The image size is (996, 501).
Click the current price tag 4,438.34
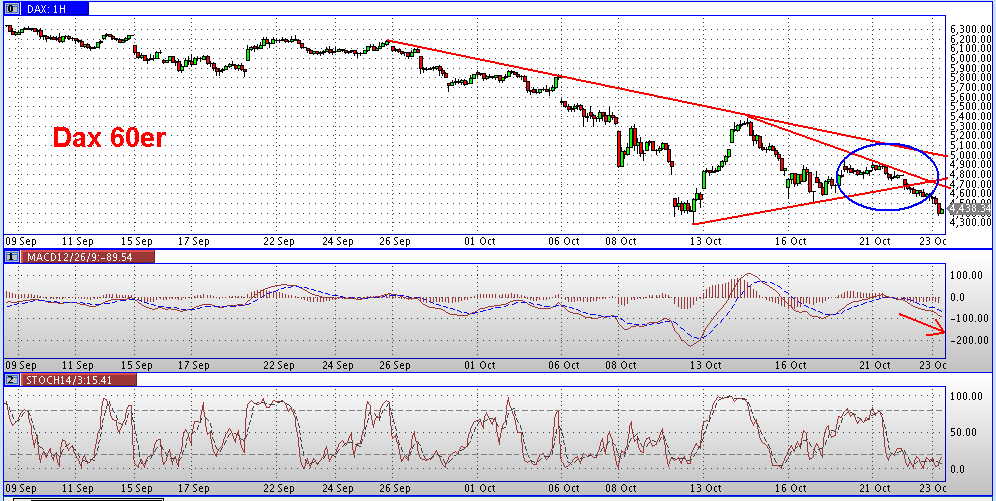[969, 208]
